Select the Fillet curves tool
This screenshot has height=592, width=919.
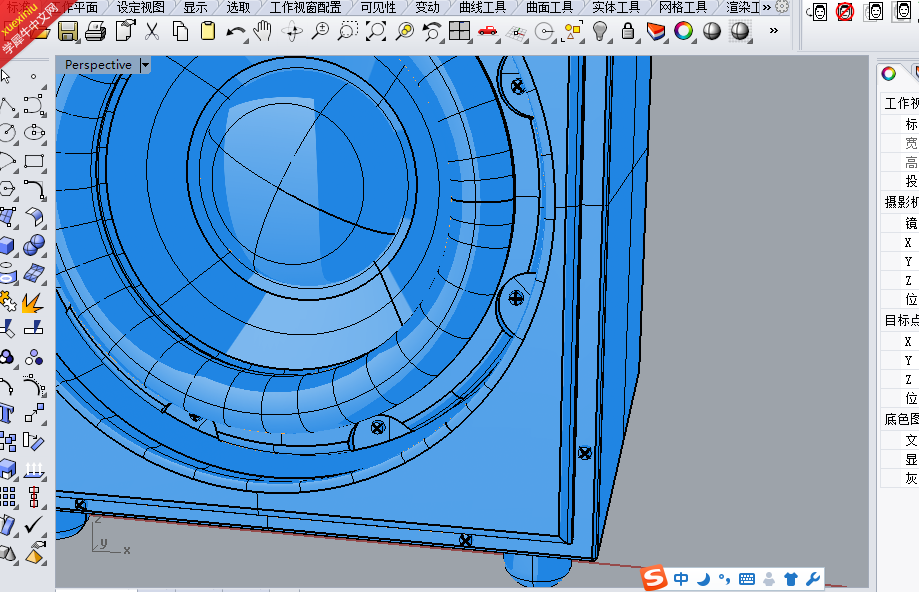pyautogui.click(x=34, y=189)
